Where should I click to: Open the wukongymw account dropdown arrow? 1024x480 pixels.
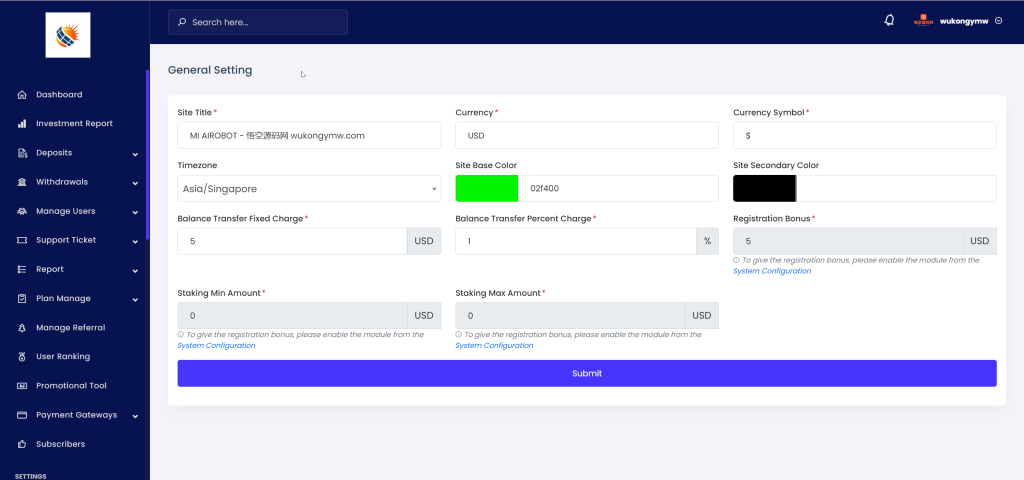[x=999, y=21]
